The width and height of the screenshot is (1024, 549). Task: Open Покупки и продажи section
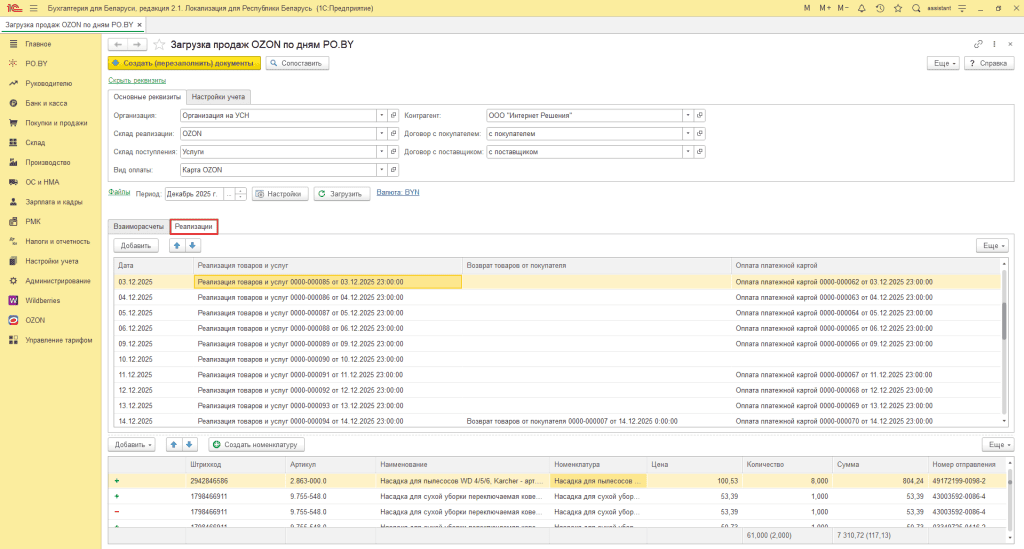tap(56, 123)
